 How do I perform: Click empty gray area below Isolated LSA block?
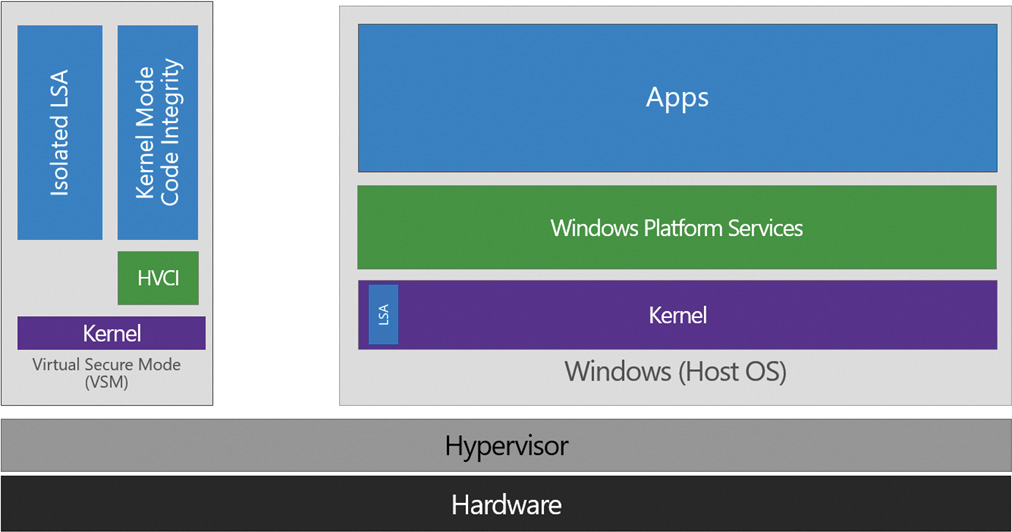point(60,278)
